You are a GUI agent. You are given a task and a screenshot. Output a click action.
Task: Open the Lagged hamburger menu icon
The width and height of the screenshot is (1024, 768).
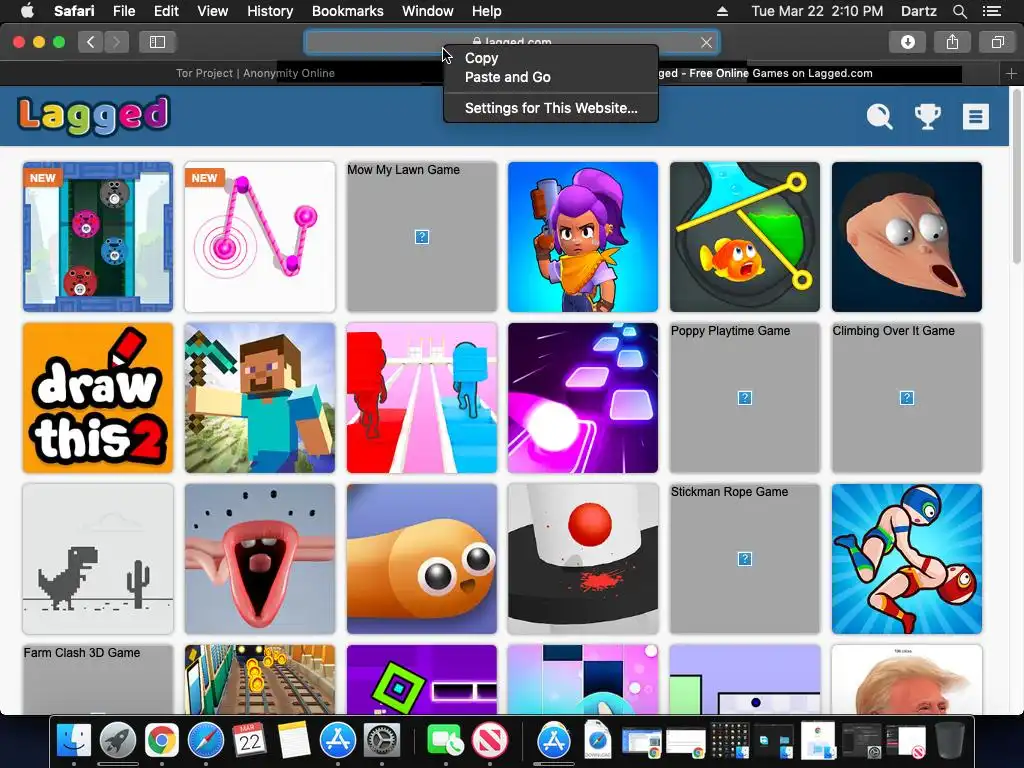pos(976,117)
